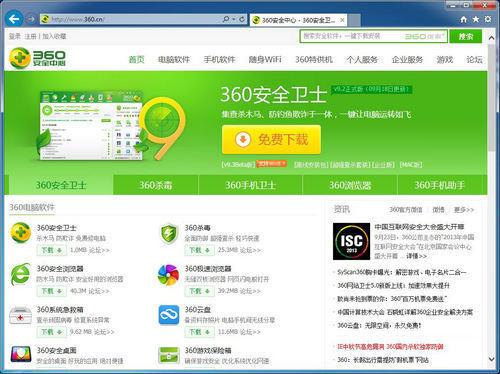
Task: Click the browser forward arrow button
Action: [31, 19]
